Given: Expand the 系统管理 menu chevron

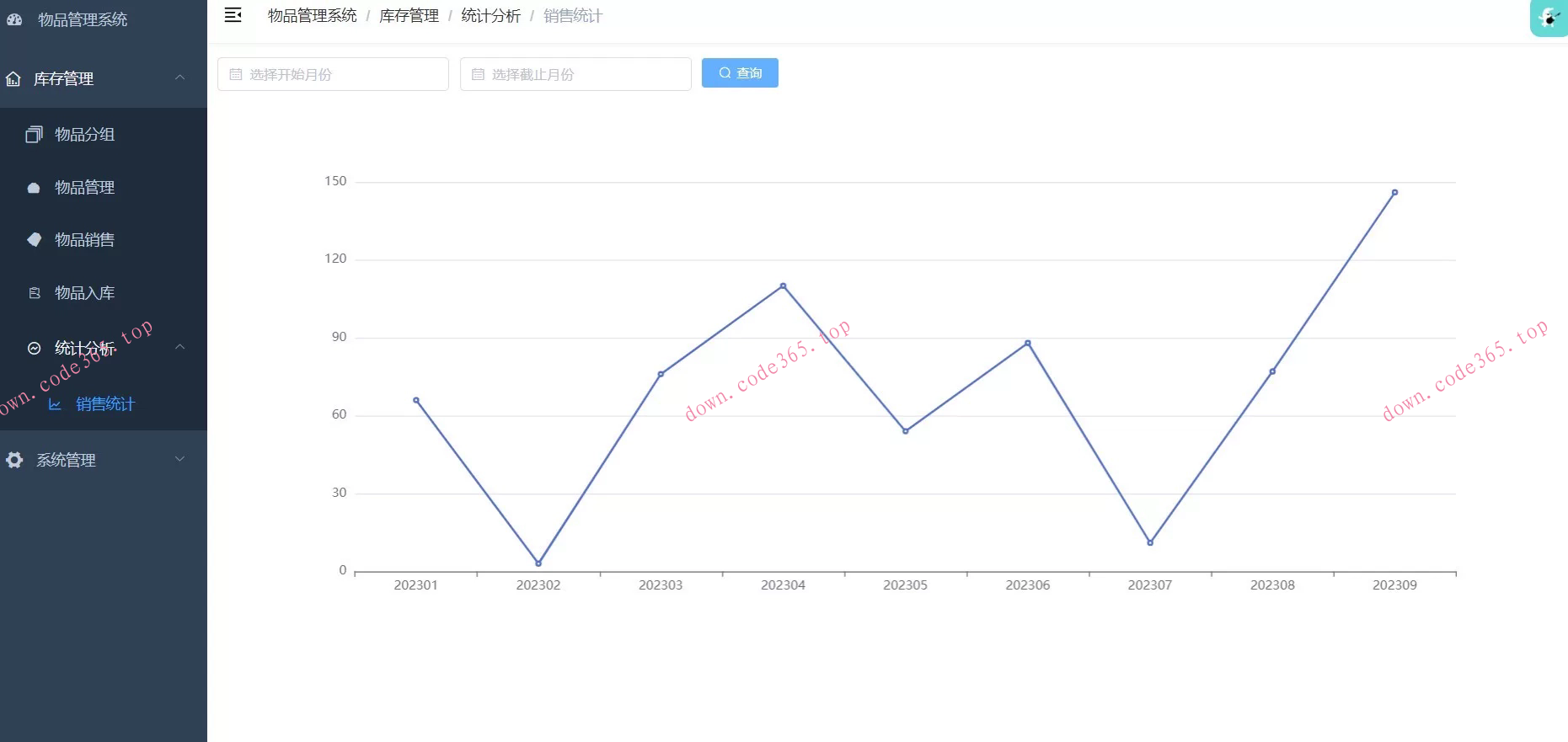Looking at the screenshot, I should coord(179,459).
